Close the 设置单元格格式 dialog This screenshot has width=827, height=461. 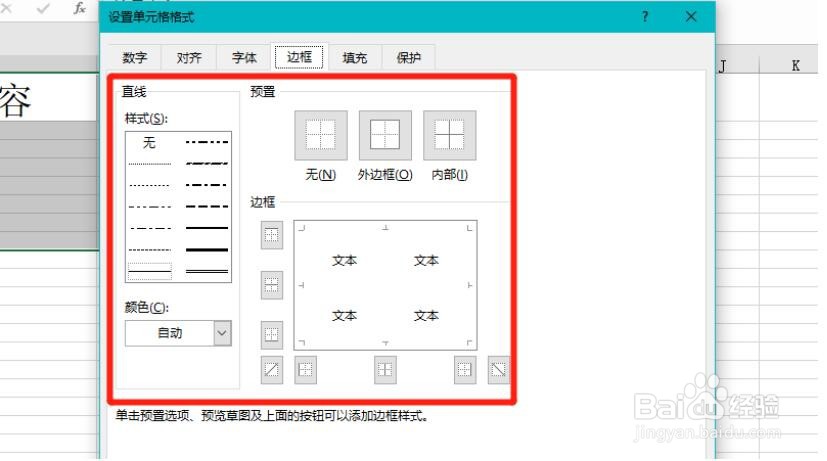point(691,17)
